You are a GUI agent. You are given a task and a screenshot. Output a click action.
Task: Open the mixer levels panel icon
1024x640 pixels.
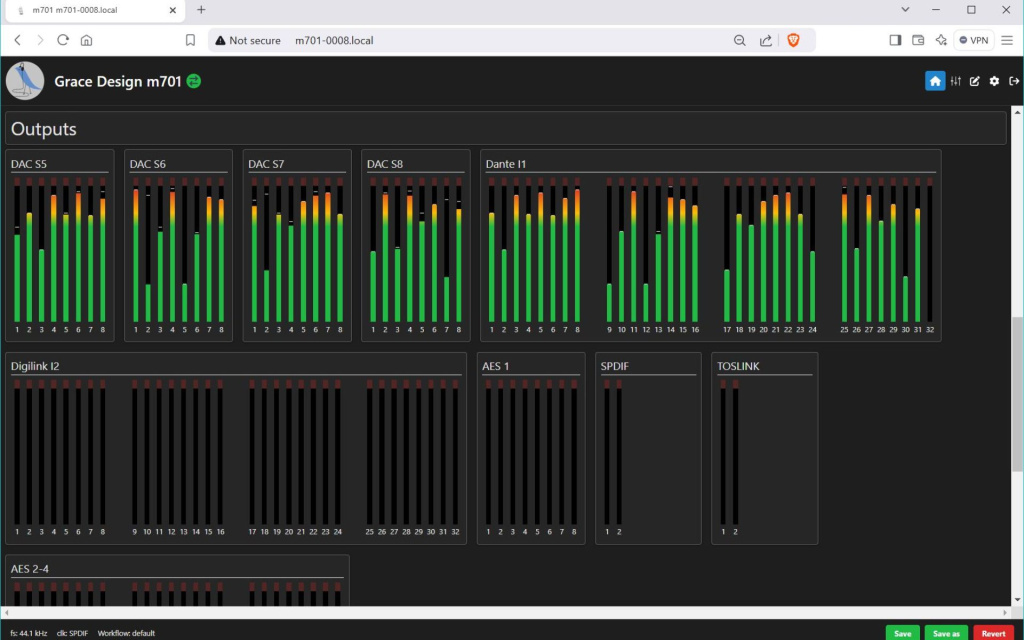(x=955, y=80)
